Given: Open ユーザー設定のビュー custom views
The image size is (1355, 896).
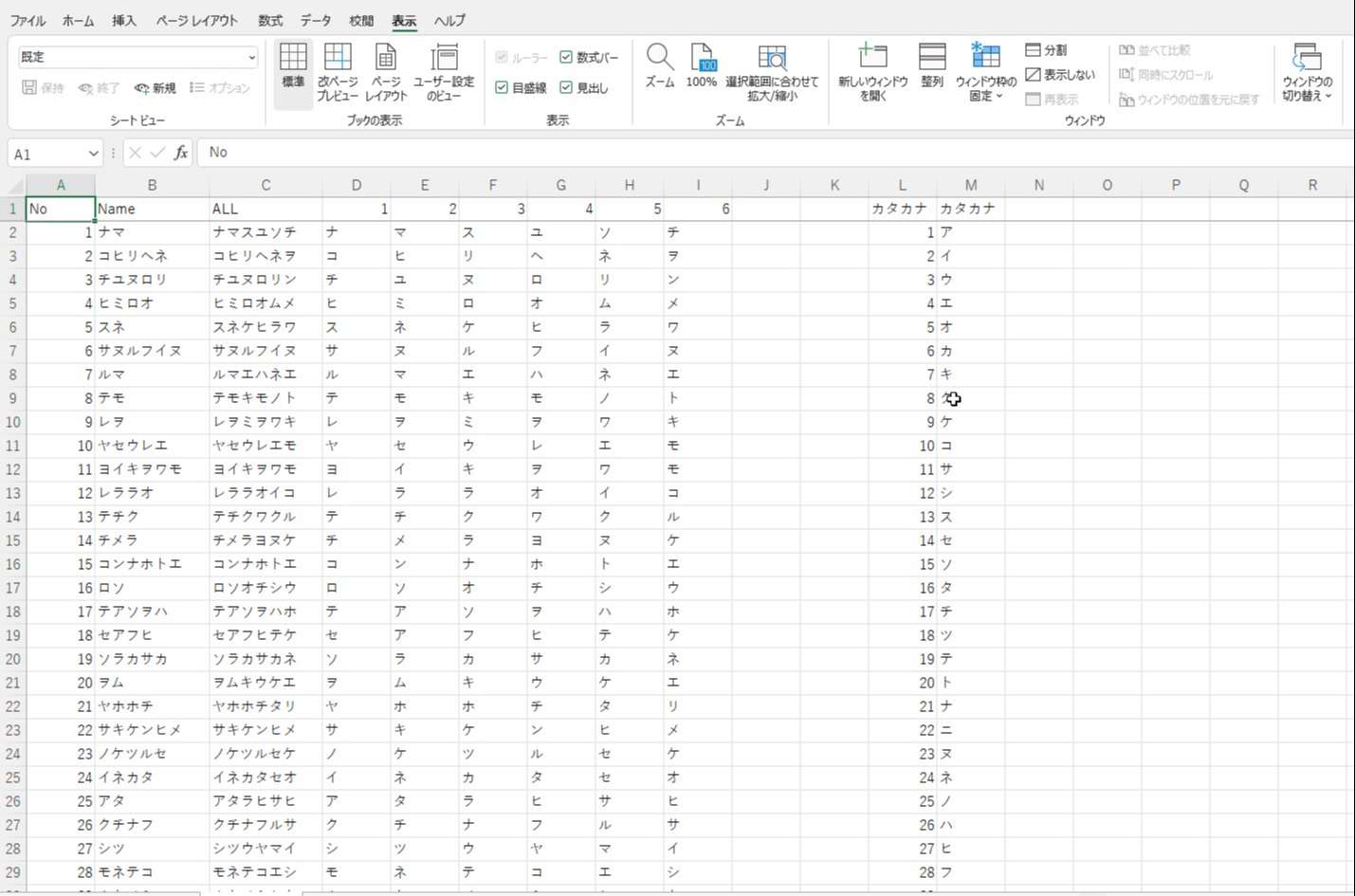Looking at the screenshot, I should click(444, 73).
